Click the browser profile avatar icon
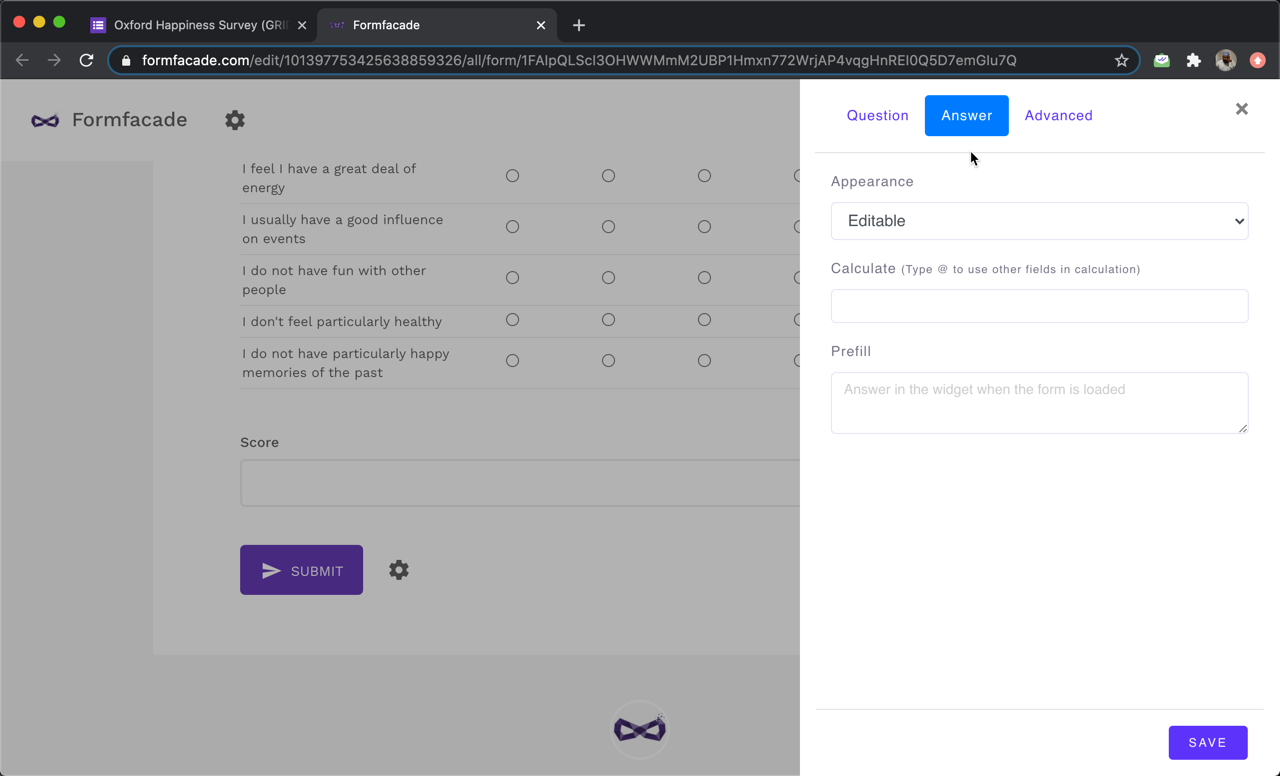Screen dimensions: 1280x776 (x=1225, y=60)
